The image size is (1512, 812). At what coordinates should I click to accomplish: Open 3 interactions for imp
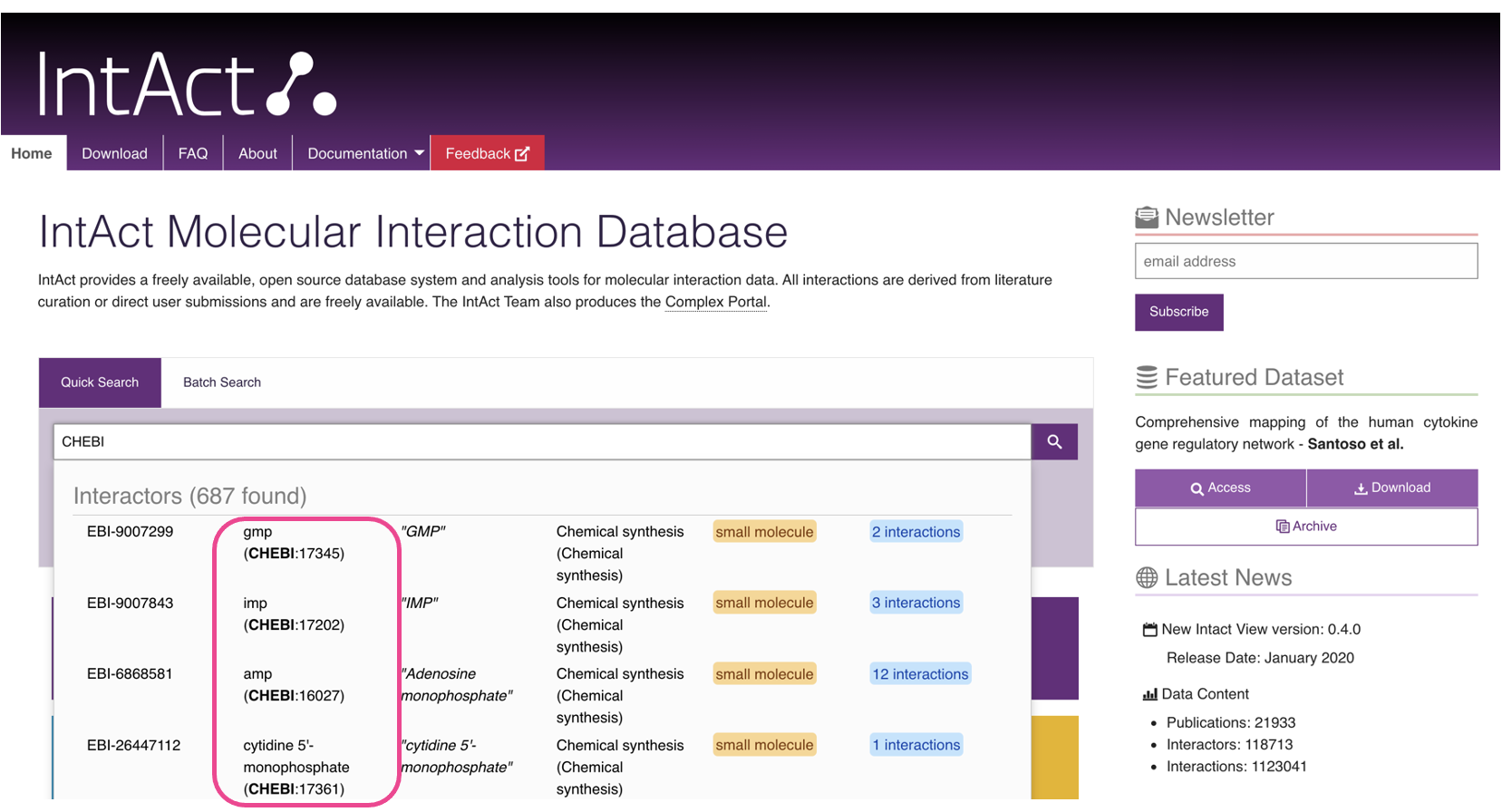coord(916,603)
